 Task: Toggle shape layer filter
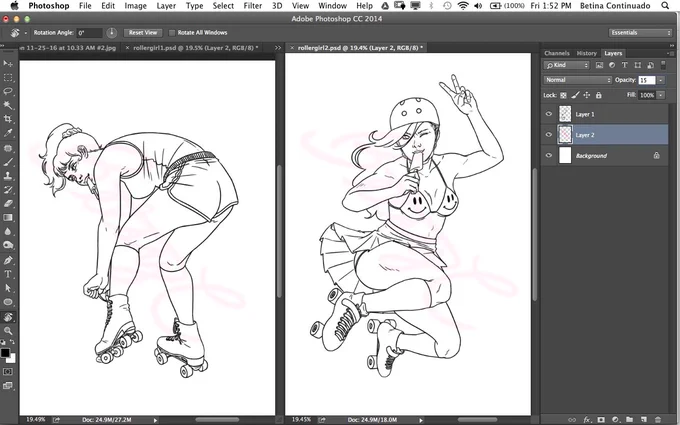pyautogui.click(x=638, y=65)
